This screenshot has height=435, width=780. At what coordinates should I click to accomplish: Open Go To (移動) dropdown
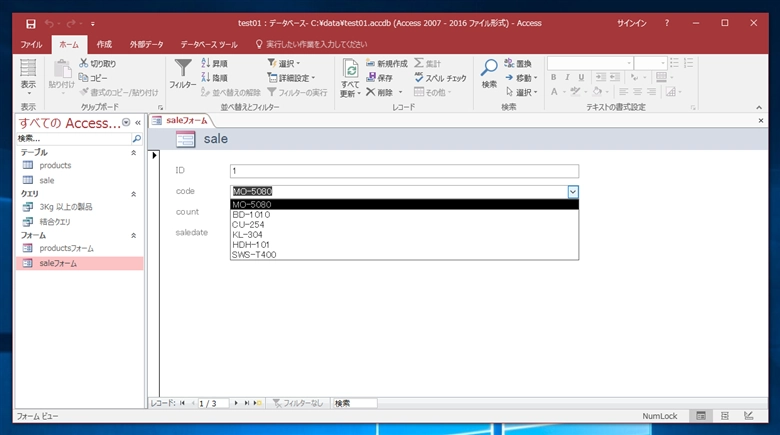tap(521, 78)
